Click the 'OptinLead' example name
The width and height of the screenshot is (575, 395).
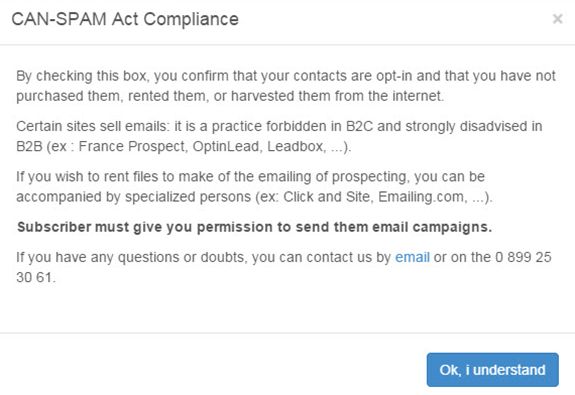(x=226, y=146)
